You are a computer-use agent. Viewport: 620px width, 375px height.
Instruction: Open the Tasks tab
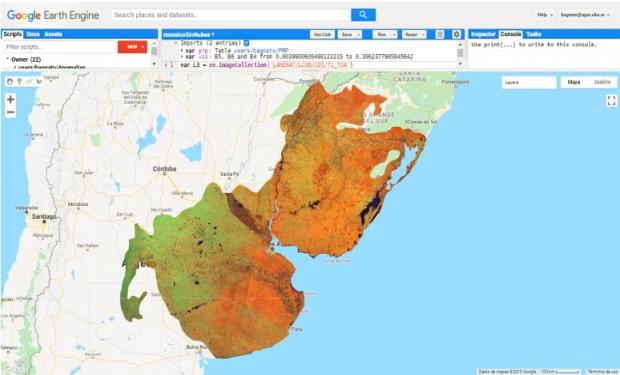click(533, 34)
